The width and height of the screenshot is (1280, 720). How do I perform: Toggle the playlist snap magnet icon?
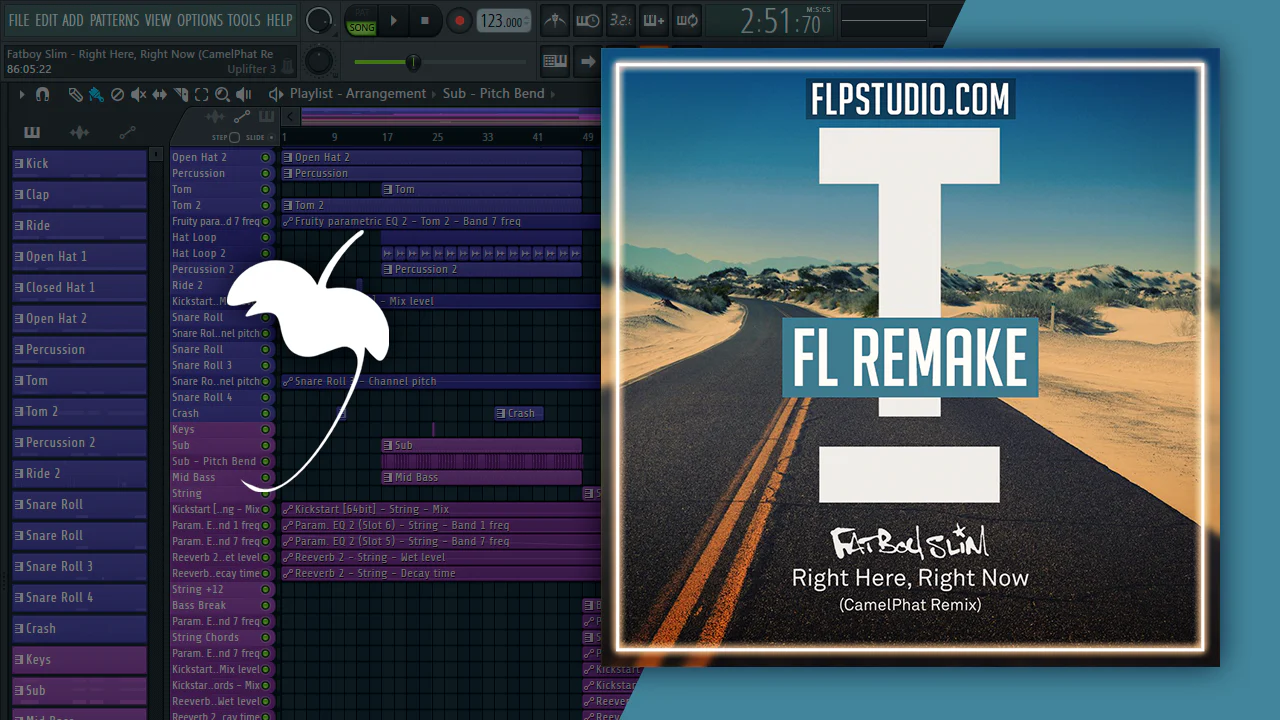coord(42,94)
